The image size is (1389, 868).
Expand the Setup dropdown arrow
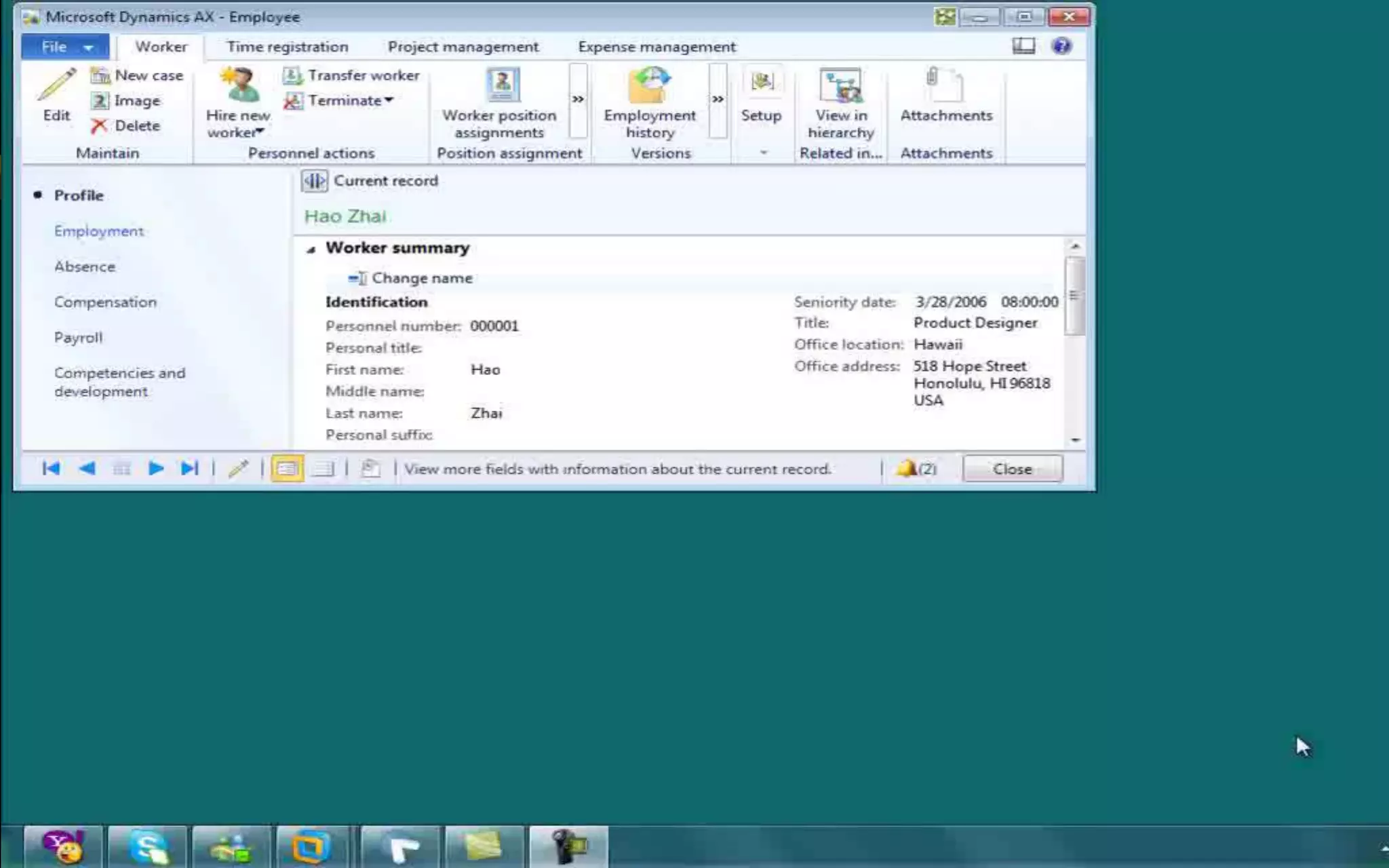pyautogui.click(x=763, y=153)
